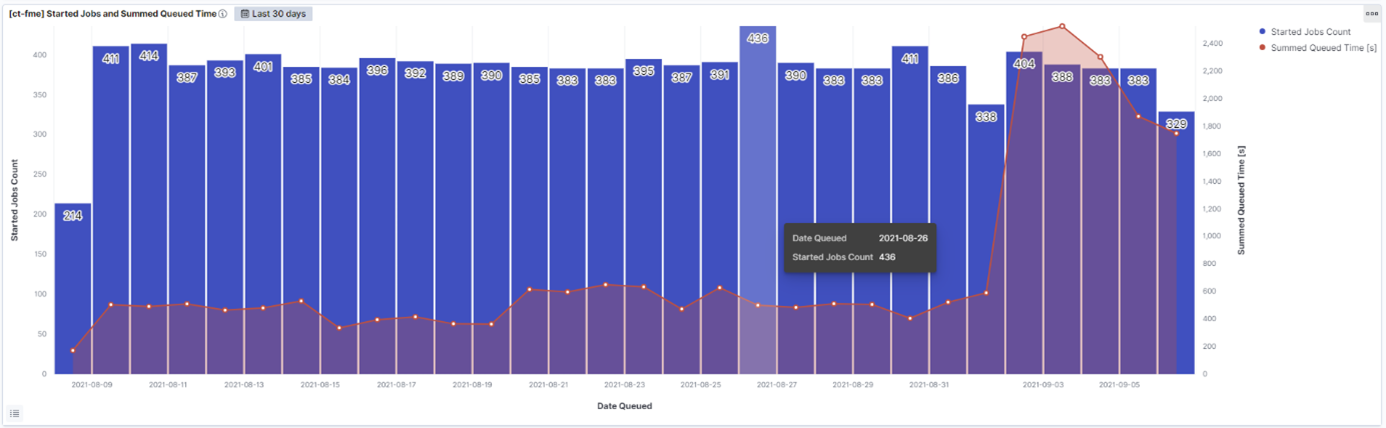The width and height of the screenshot is (1386, 428).
Task: Toggle the legend list icon at bottom-left
Action: [15, 413]
